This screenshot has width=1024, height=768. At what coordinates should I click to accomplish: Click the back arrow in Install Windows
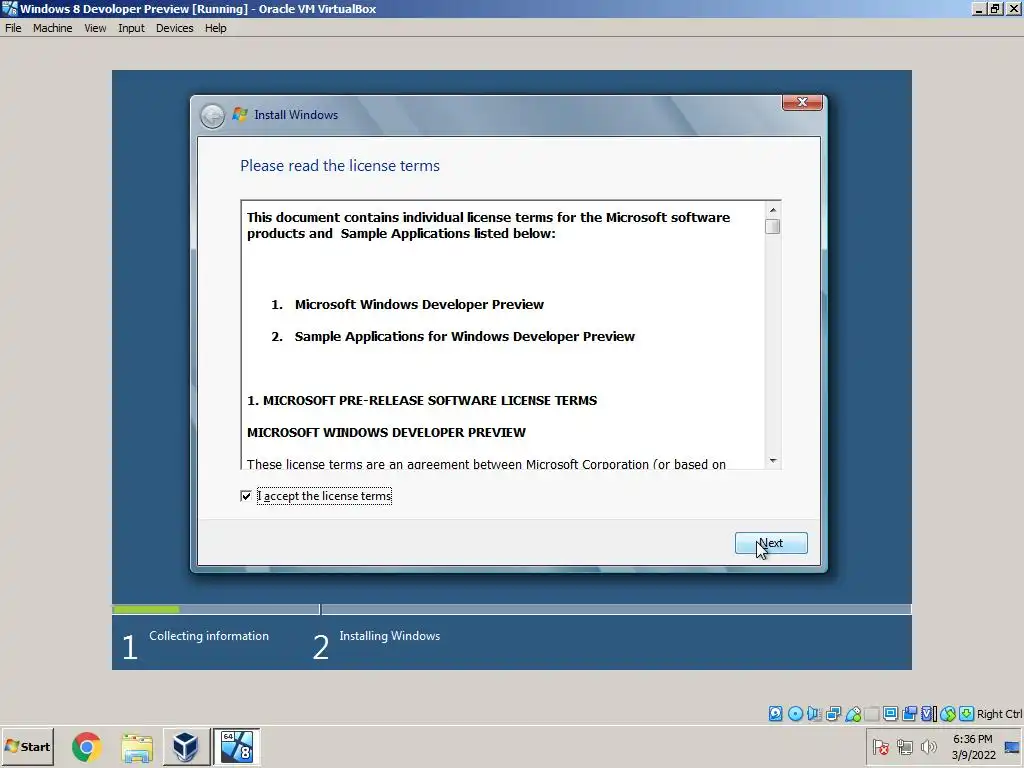[x=212, y=116]
